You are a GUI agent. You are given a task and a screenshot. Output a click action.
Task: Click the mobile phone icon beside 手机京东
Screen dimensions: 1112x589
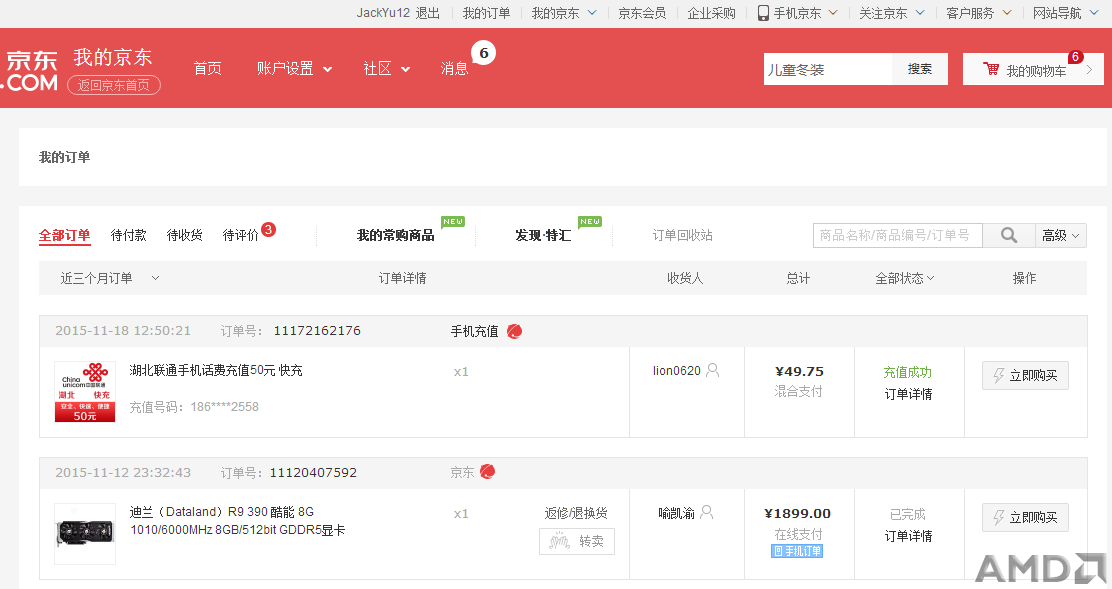[x=763, y=13]
